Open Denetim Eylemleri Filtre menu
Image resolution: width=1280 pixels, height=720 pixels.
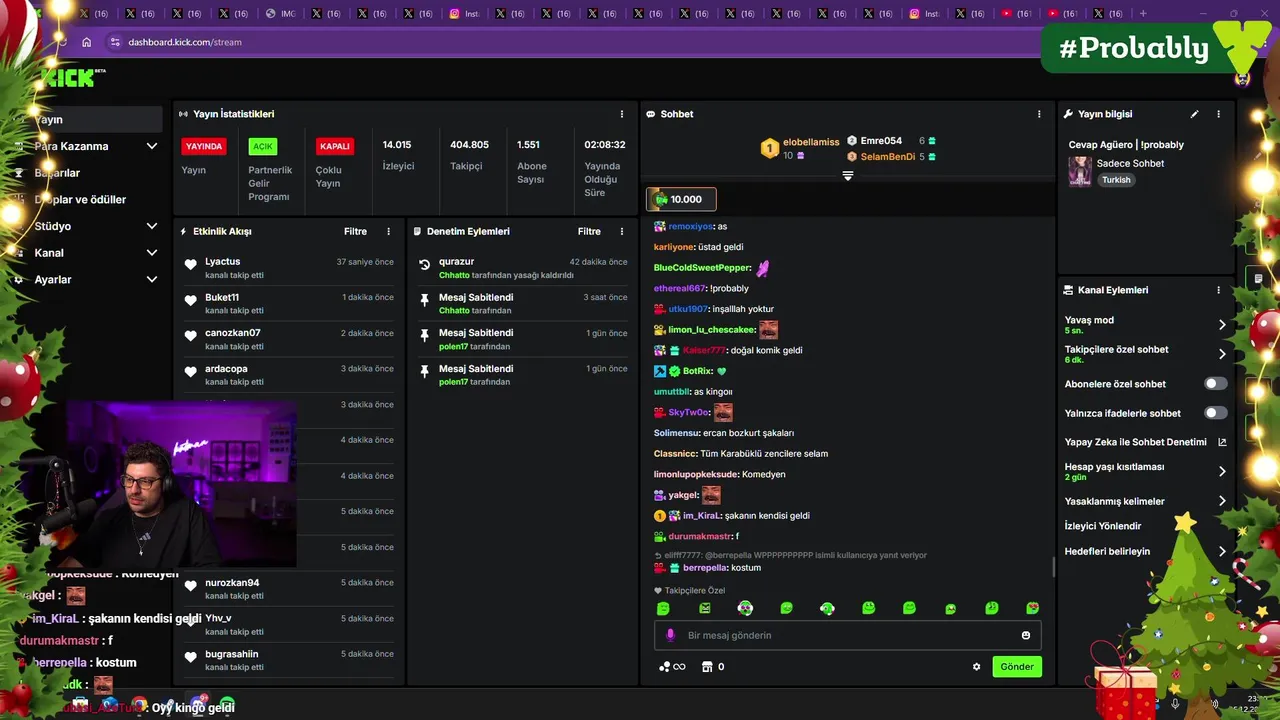589,231
